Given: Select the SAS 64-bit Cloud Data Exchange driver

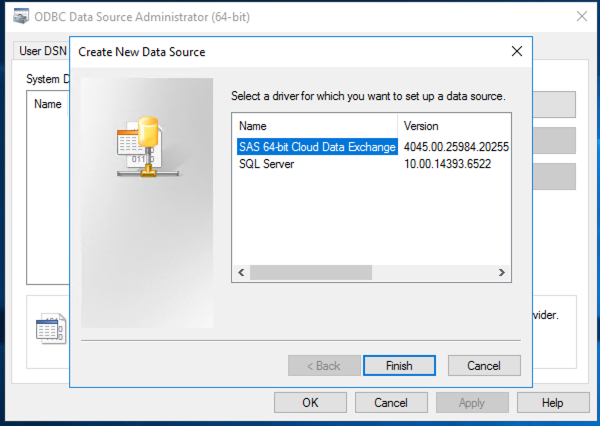Looking at the screenshot, I should point(316,147).
